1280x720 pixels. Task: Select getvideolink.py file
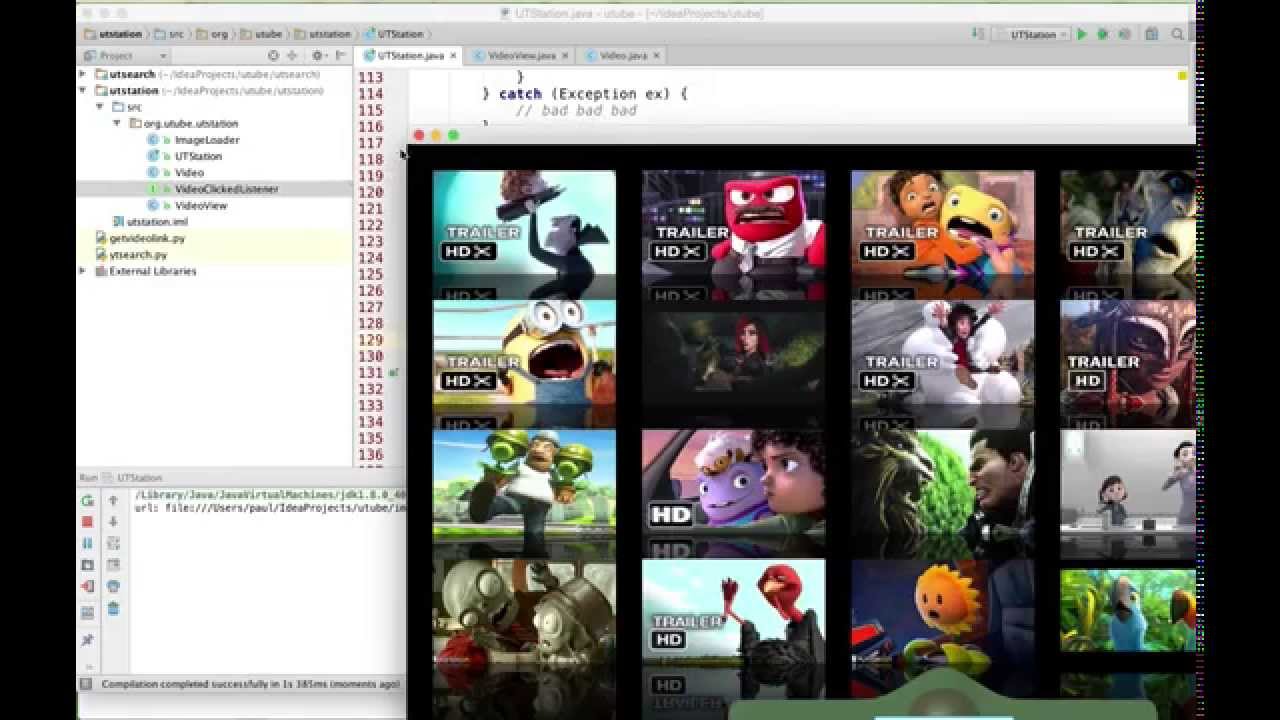(147, 238)
